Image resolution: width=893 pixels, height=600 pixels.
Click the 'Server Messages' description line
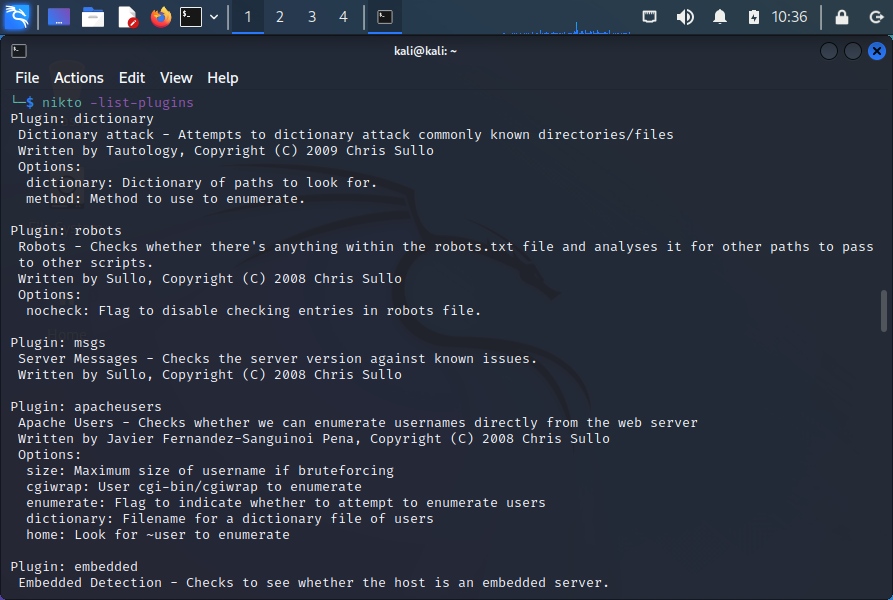pyautogui.click(x=277, y=359)
